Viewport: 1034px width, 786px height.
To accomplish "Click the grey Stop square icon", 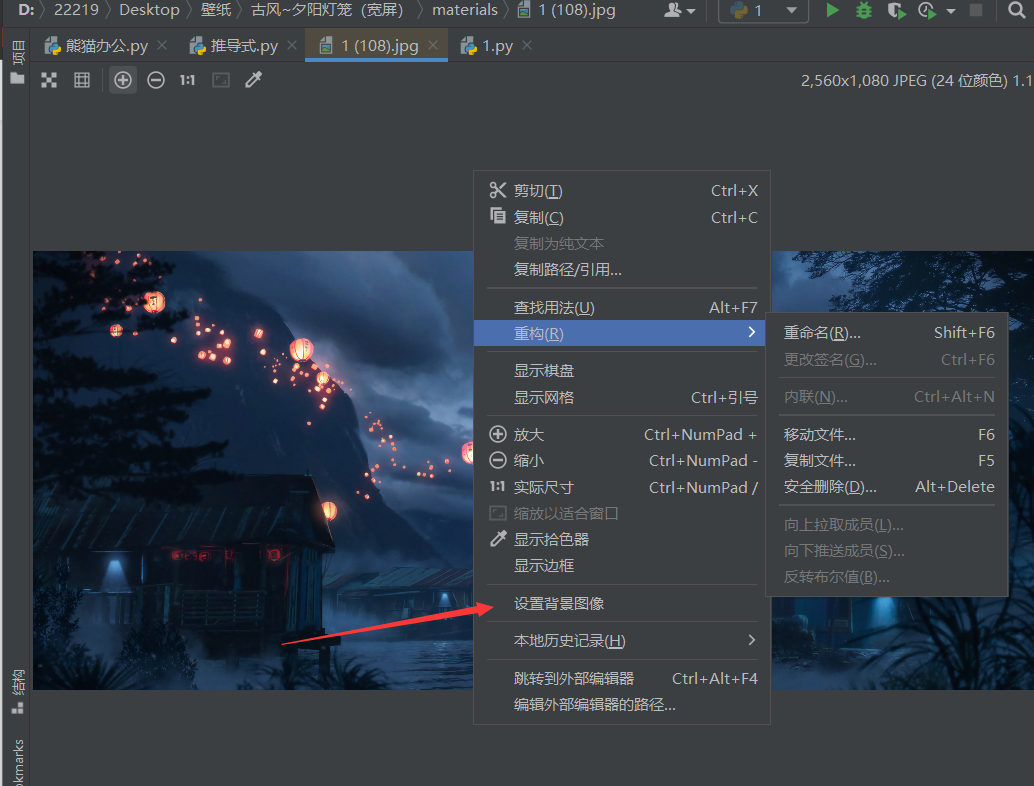I will (x=976, y=10).
